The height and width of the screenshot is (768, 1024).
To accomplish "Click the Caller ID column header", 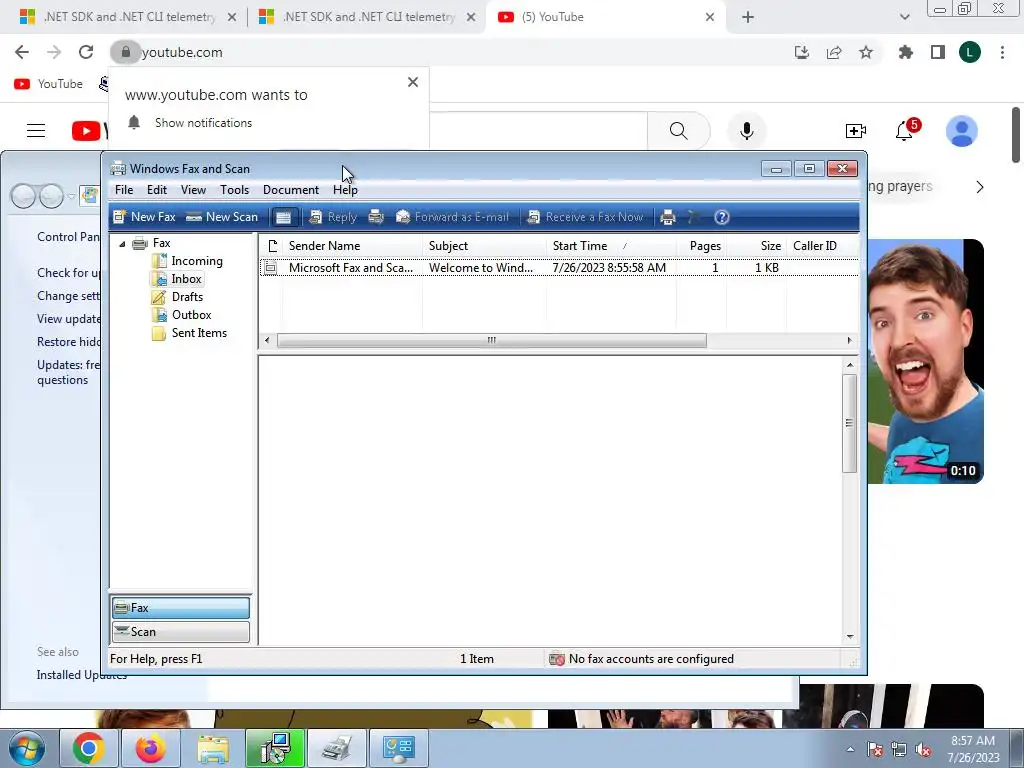I will [822, 246].
